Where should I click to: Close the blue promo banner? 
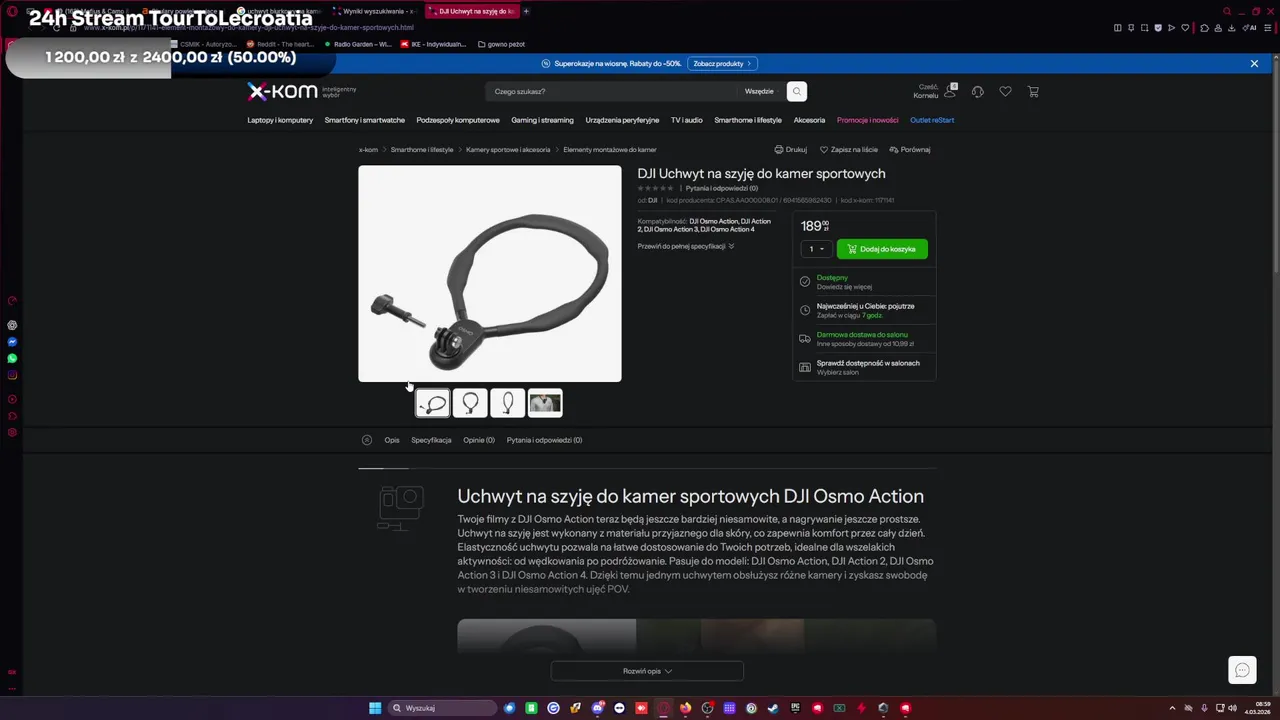(1254, 63)
